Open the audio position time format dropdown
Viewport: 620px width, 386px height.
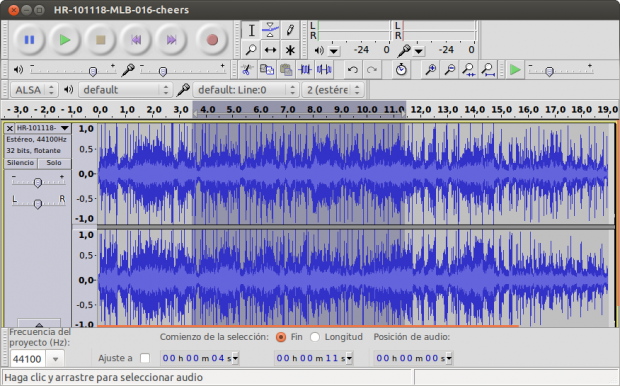point(449,359)
